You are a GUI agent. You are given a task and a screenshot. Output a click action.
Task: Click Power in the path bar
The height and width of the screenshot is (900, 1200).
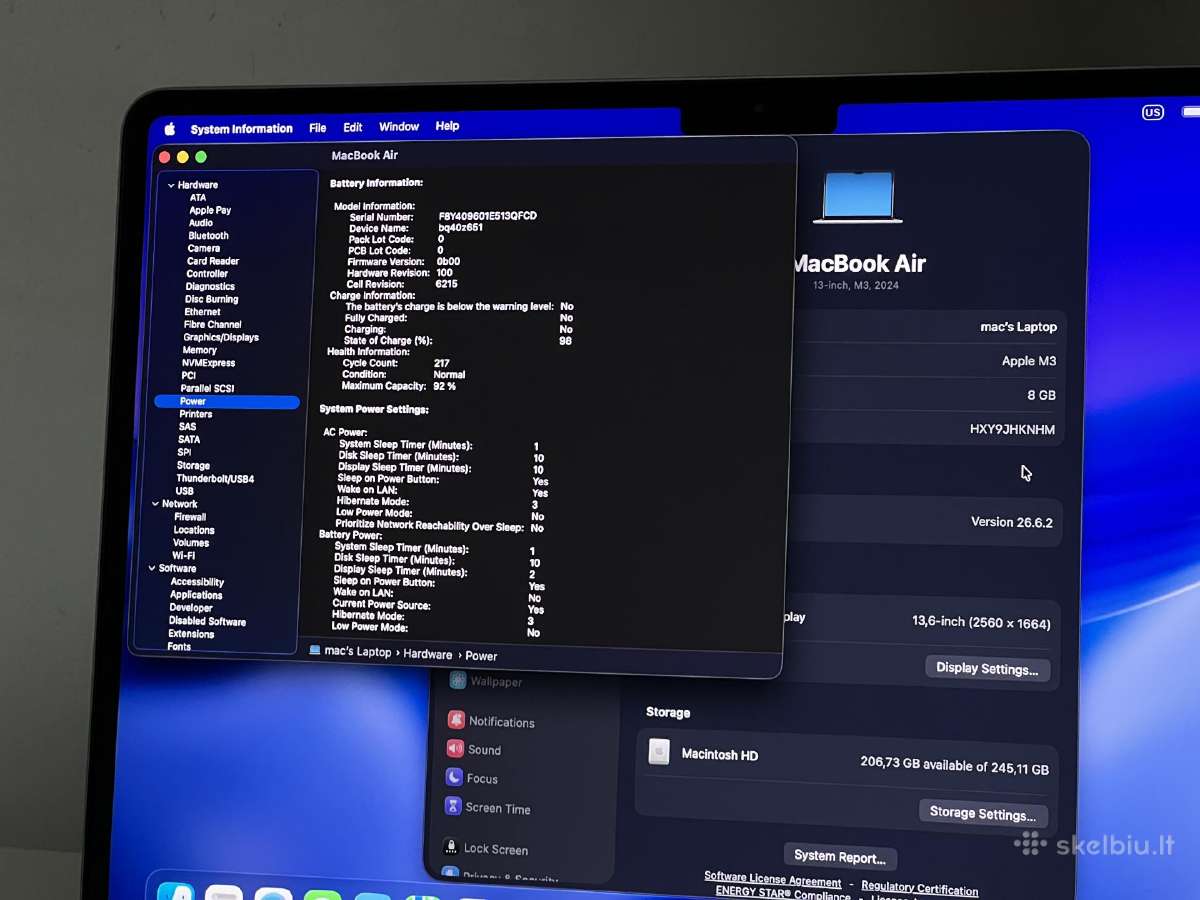tap(481, 656)
